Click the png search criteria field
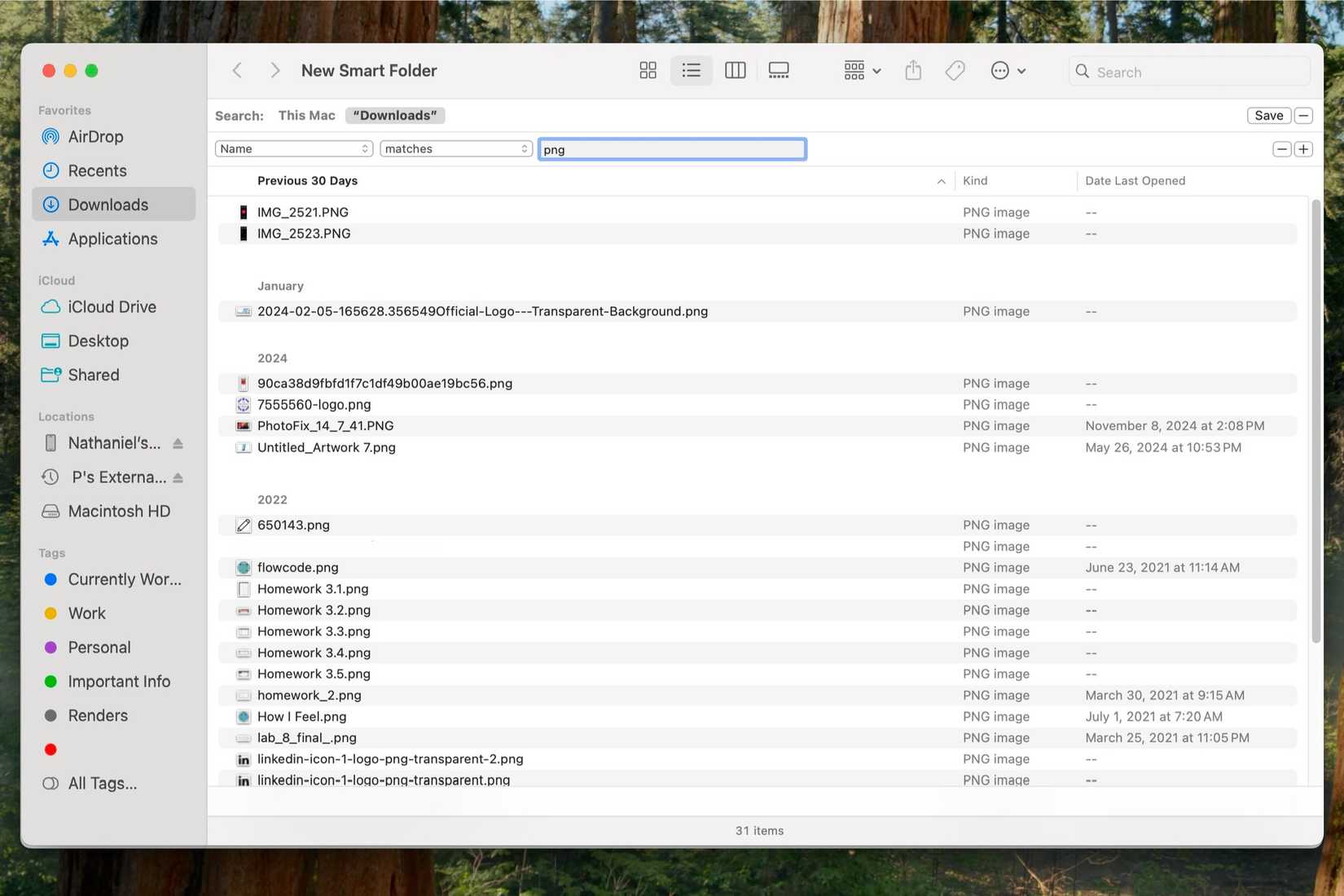Image resolution: width=1344 pixels, height=896 pixels. (671, 149)
